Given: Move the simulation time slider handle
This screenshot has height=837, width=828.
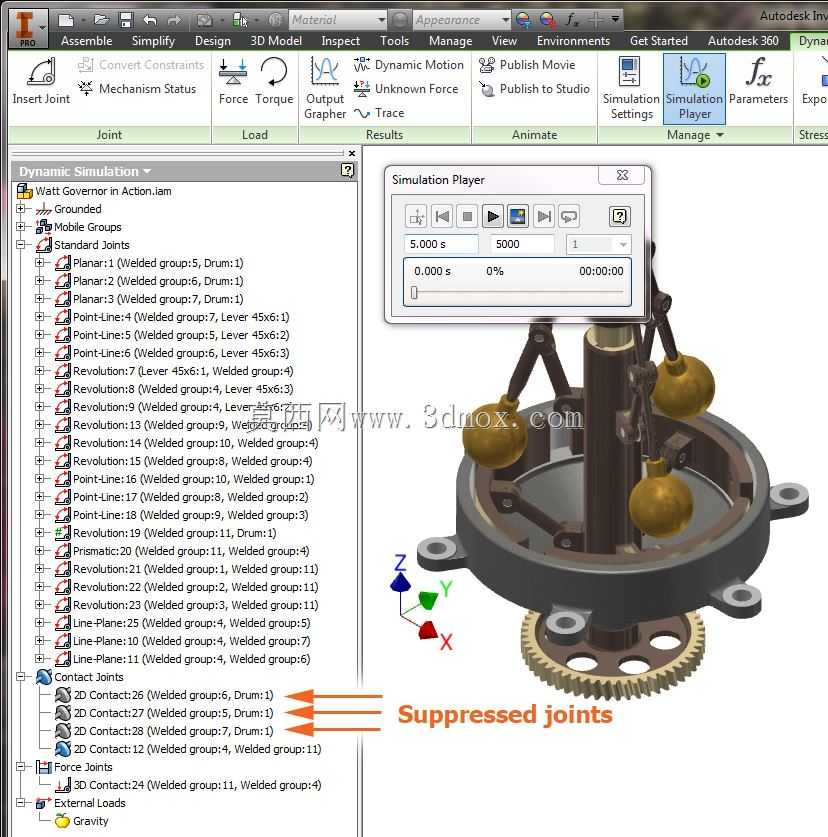Looking at the screenshot, I should click(414, 293).
